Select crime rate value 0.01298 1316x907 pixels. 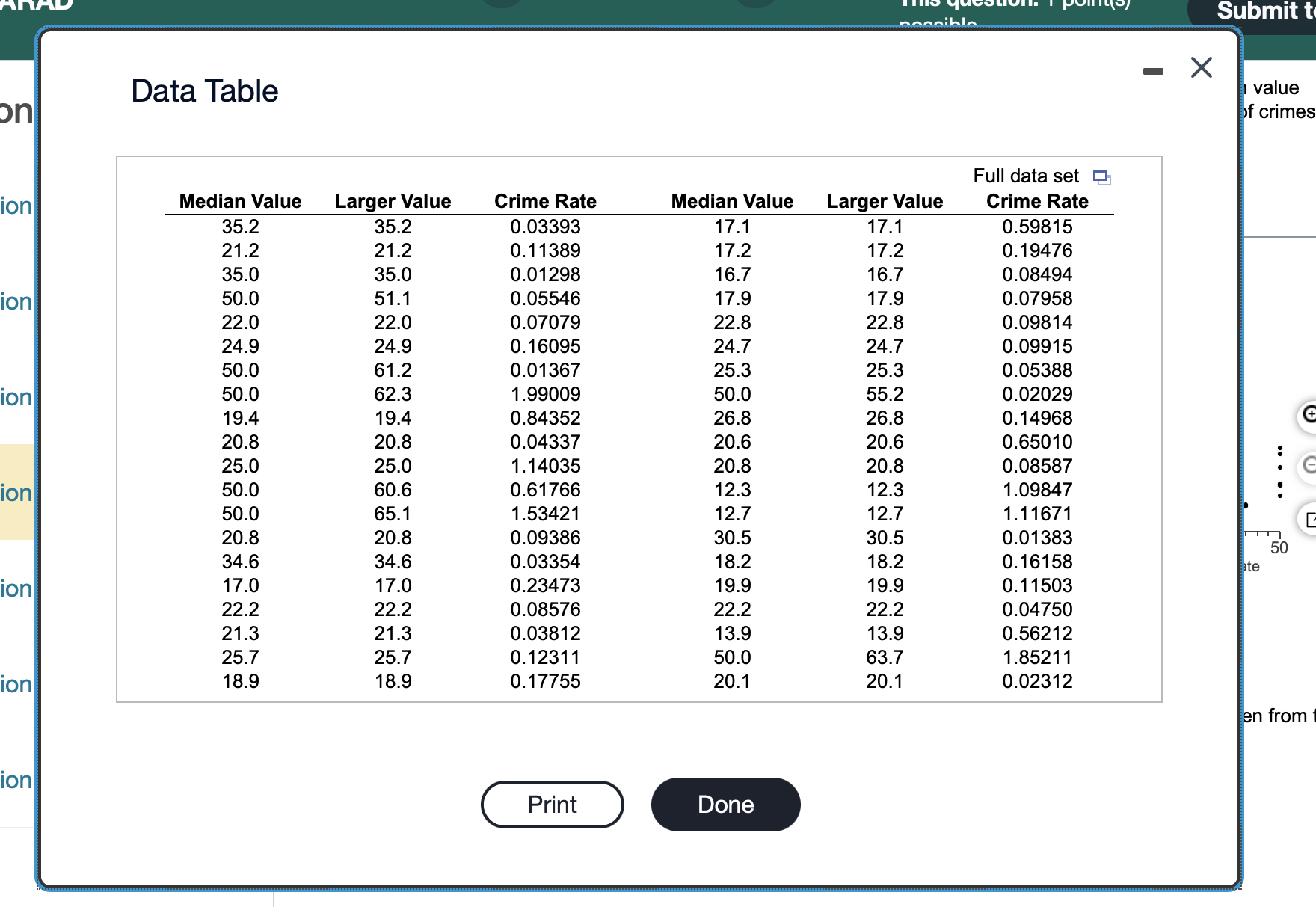[546, 274]
